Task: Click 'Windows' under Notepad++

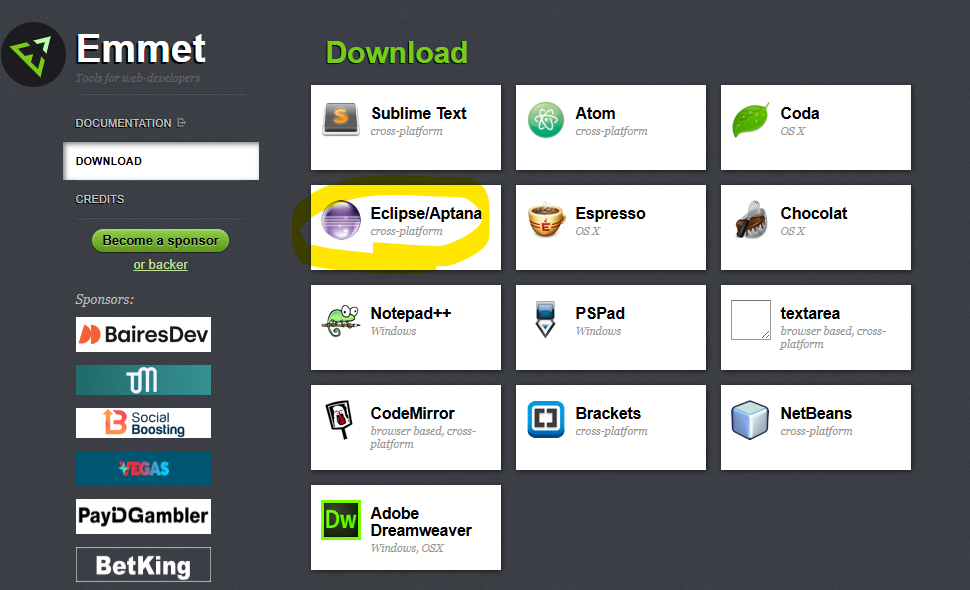Action: (393, 331)
